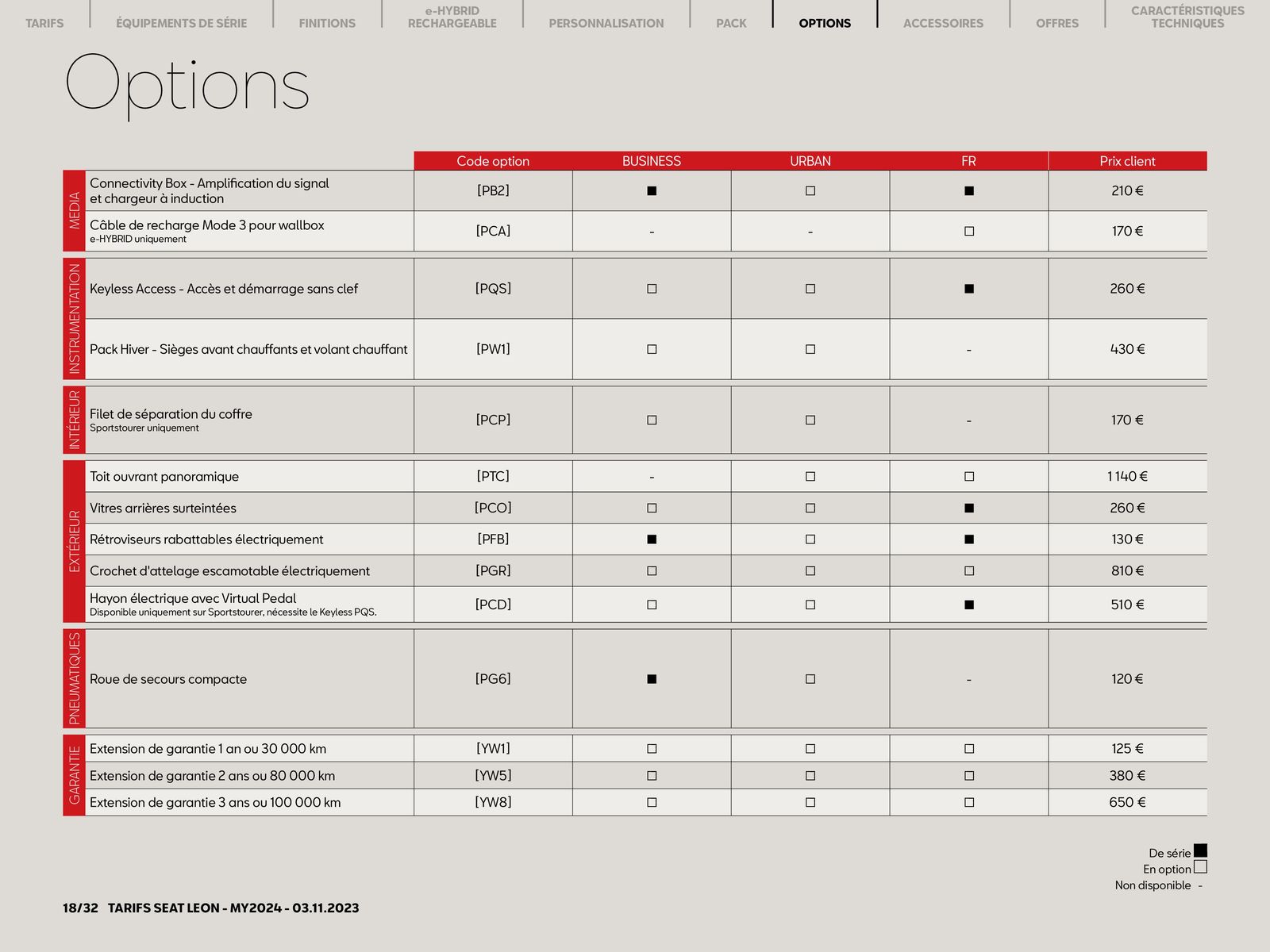1270x952 pixels.
Task: Click the Code option column header
Action: pyautogui.click(x=493, y=161)
